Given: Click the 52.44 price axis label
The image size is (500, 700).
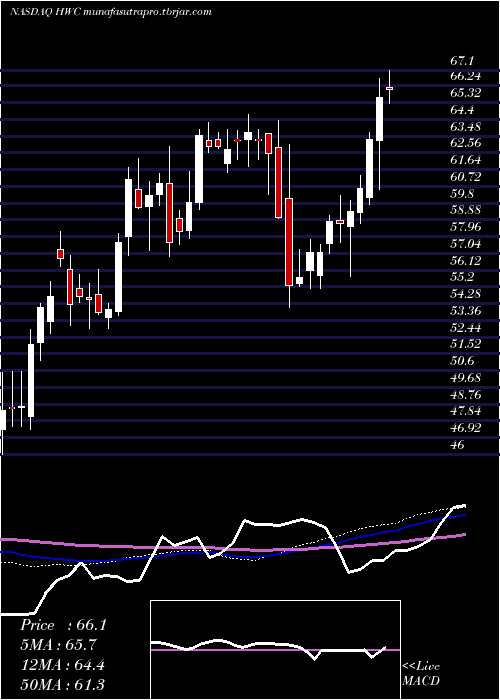Looking at the screenshot, I should (466, 328).
